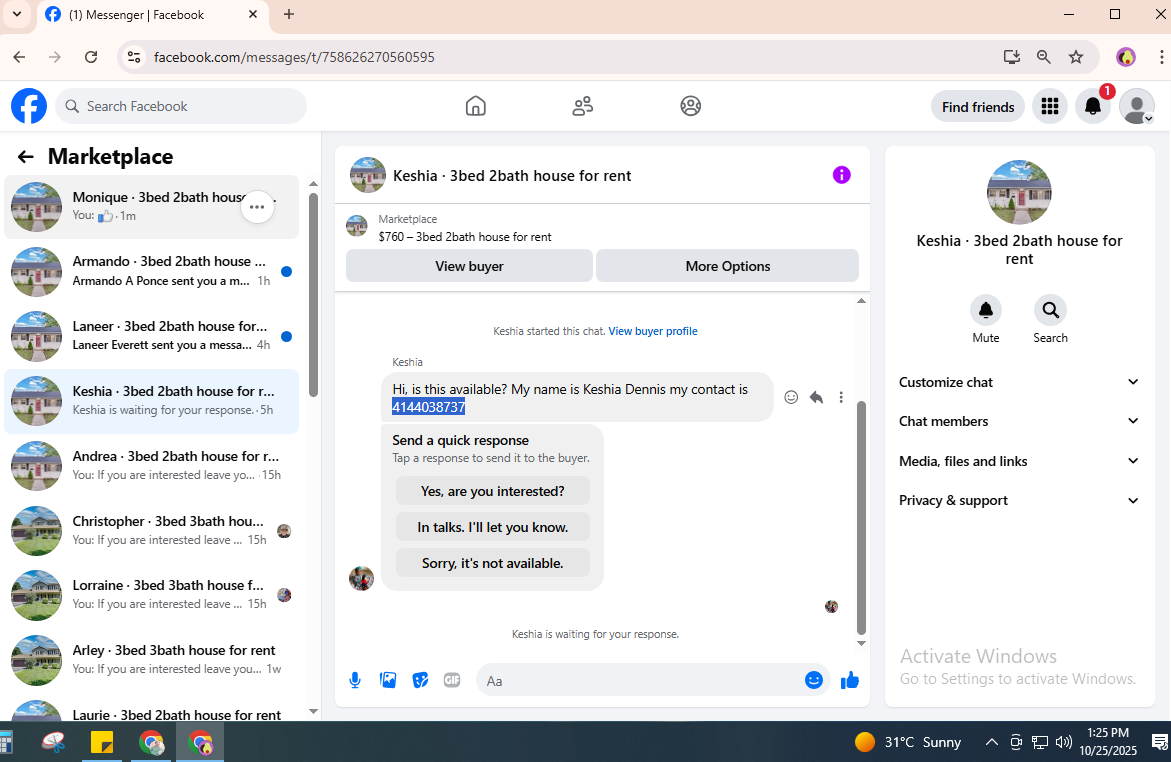Click Find friends button

coord(978,107)
